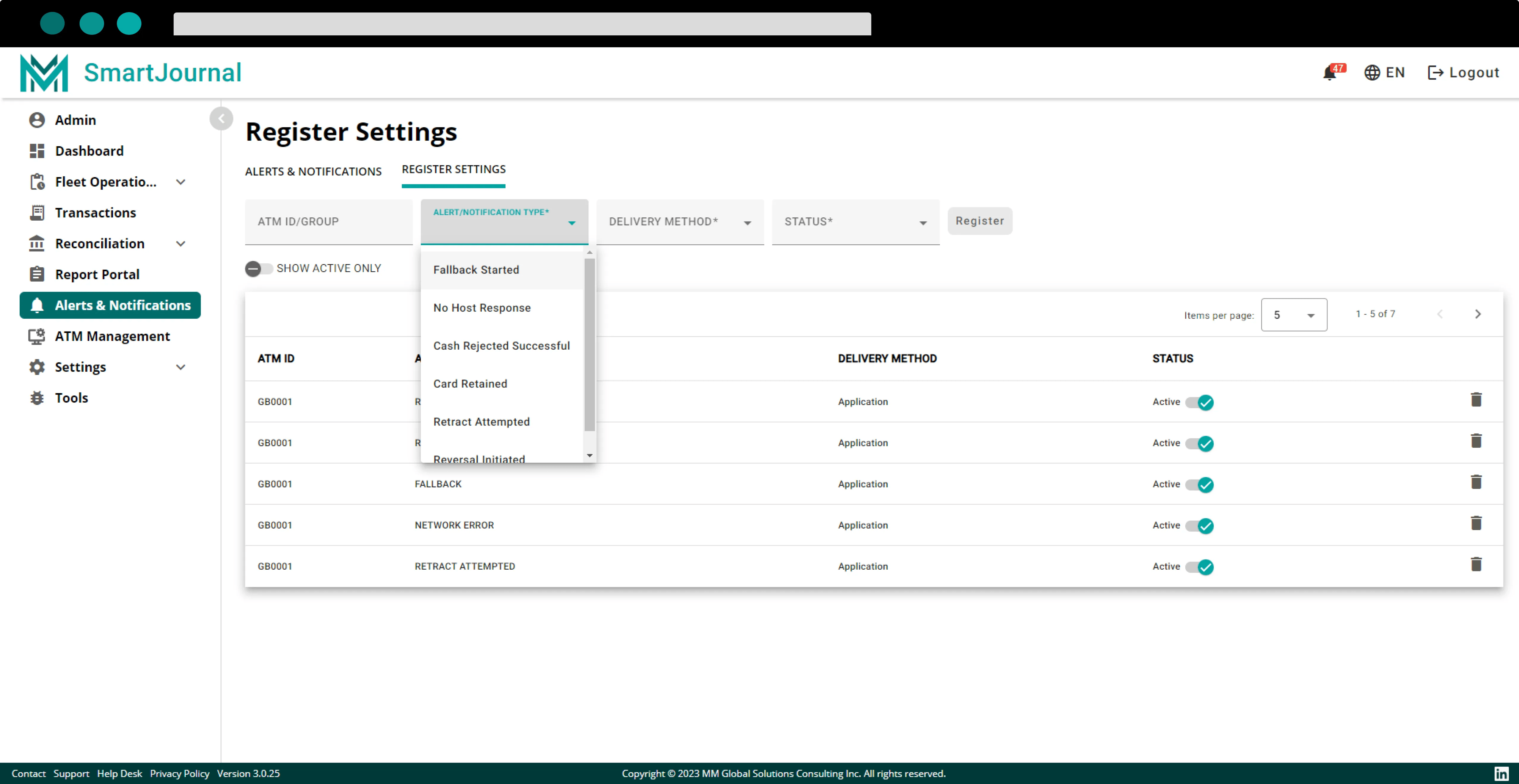Open the Privacy Policy link

tap(179, 773)
